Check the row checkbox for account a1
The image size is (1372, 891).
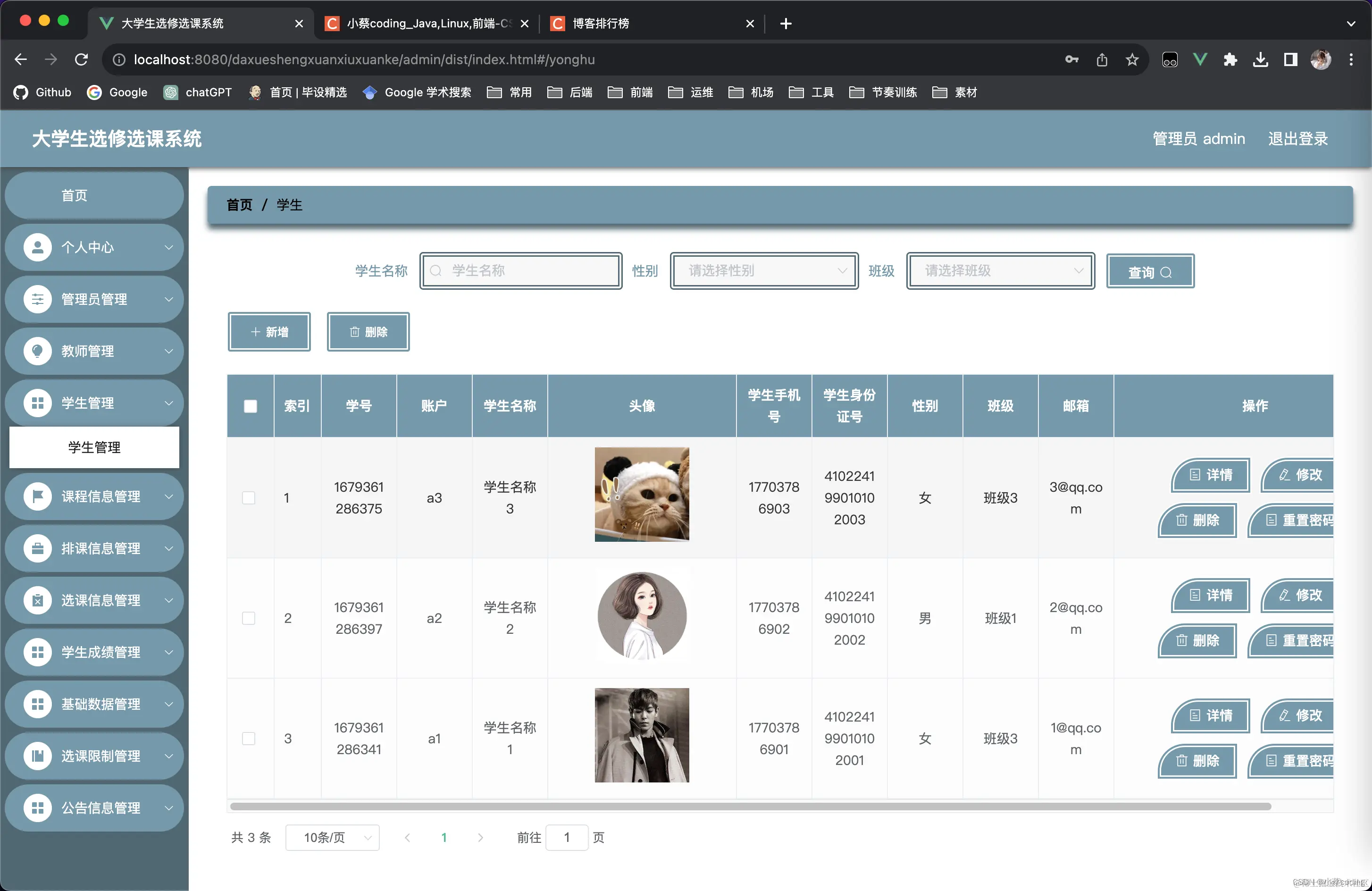coord(249,738)
